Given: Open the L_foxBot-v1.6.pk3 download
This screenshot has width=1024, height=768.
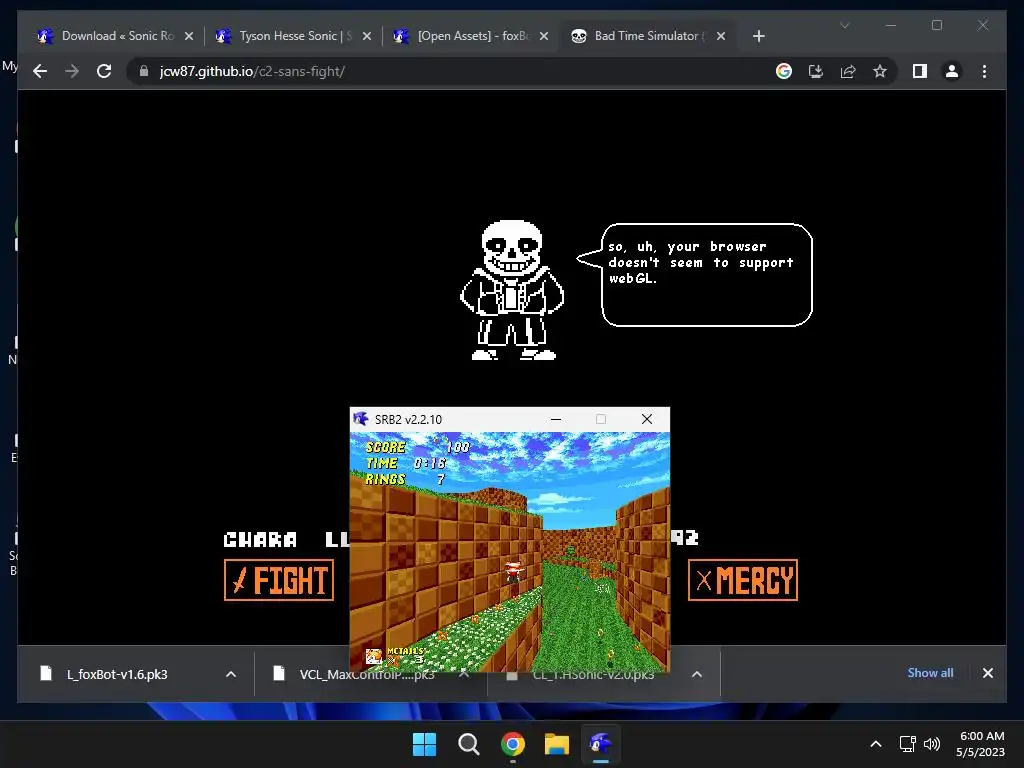Looking at the screenshot, I should coord(118,674).
